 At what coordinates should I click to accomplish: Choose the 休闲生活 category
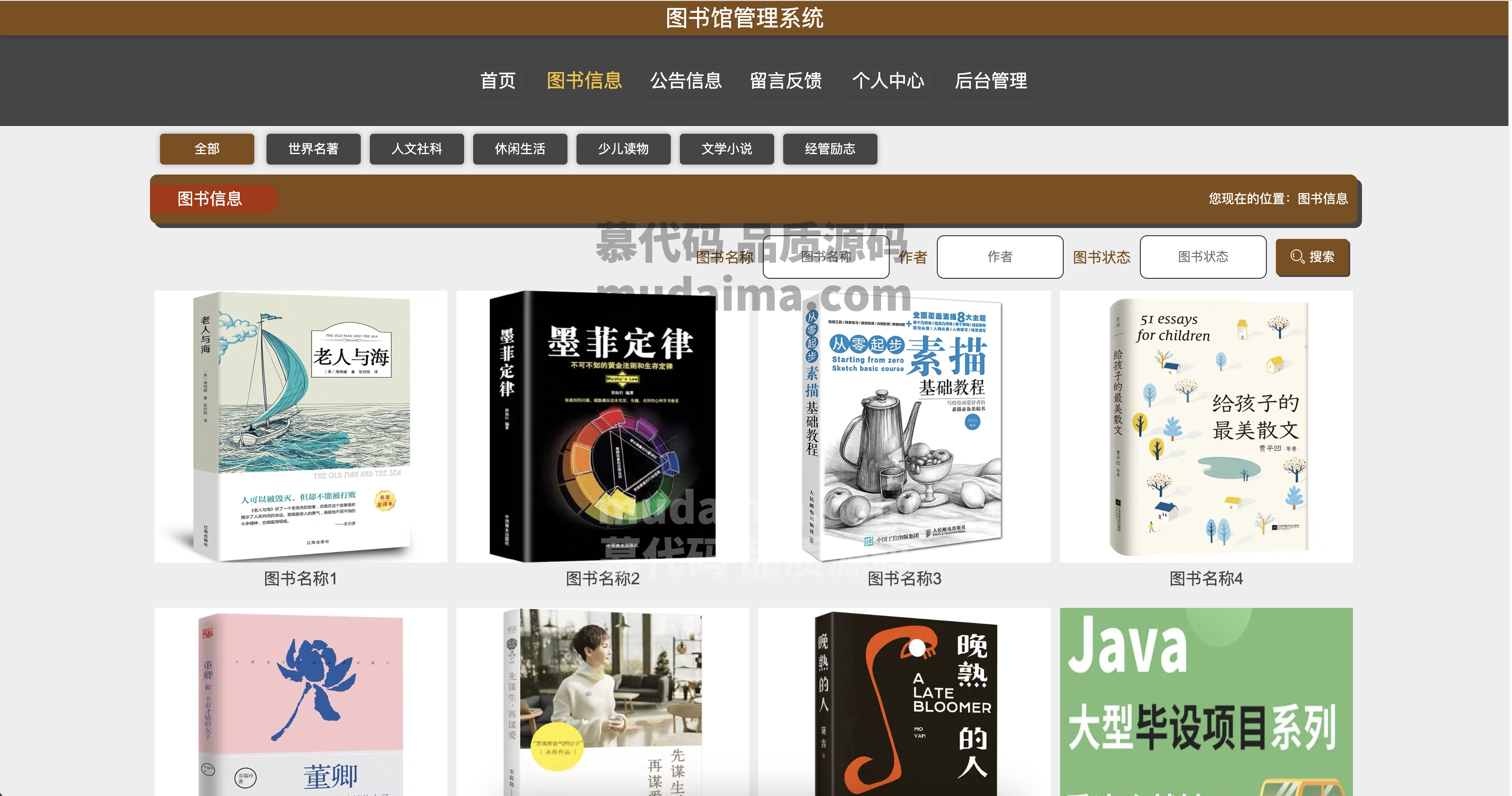[520, 149]
